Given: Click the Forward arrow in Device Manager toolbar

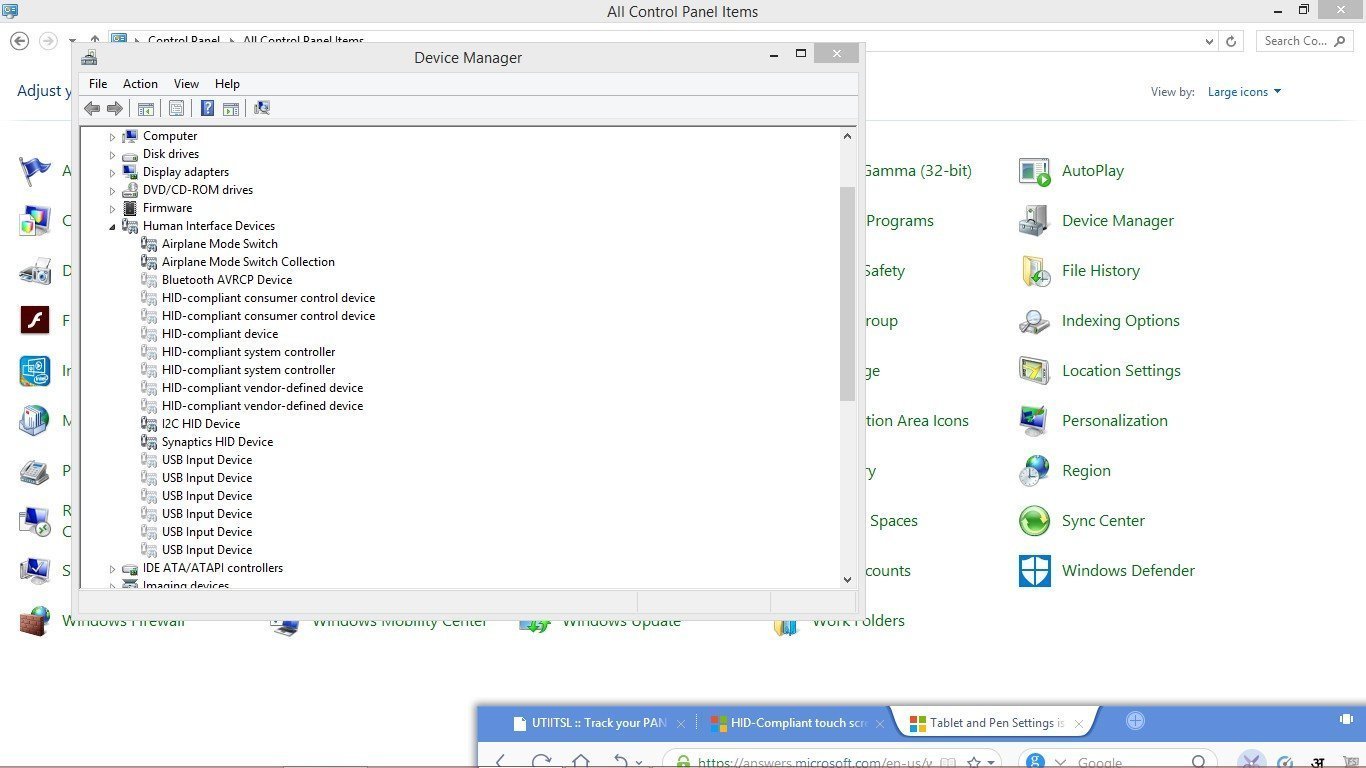Looking at the screenshot, I should tap(115, 108).
